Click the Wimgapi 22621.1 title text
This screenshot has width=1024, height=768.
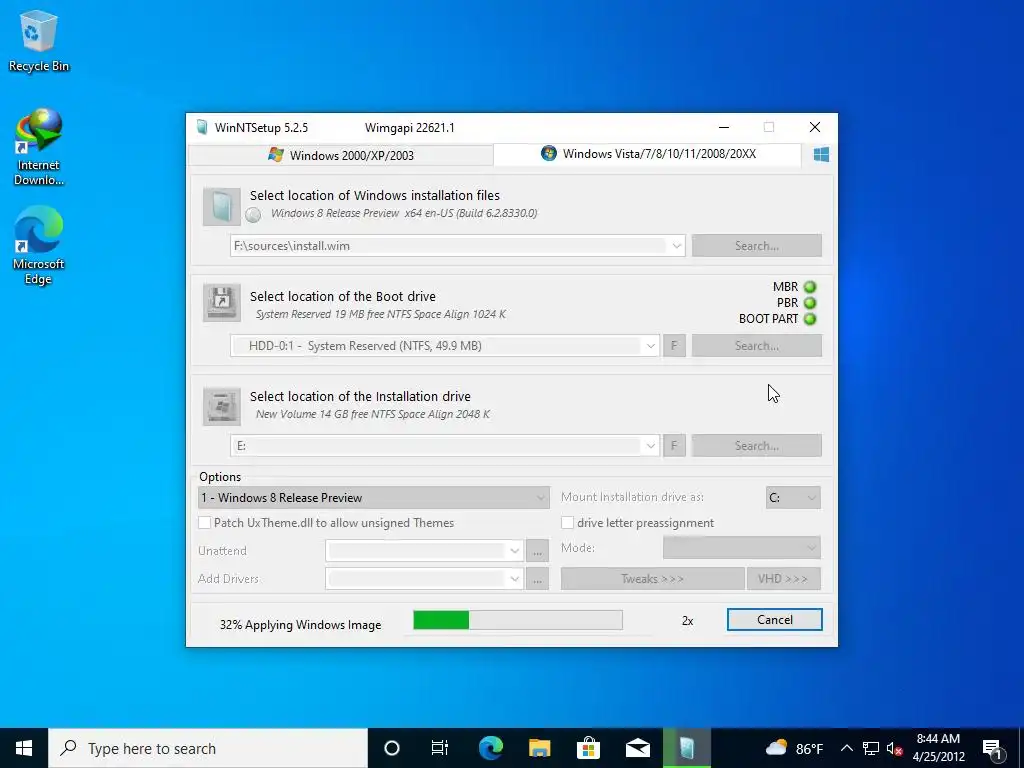(409, 128)
